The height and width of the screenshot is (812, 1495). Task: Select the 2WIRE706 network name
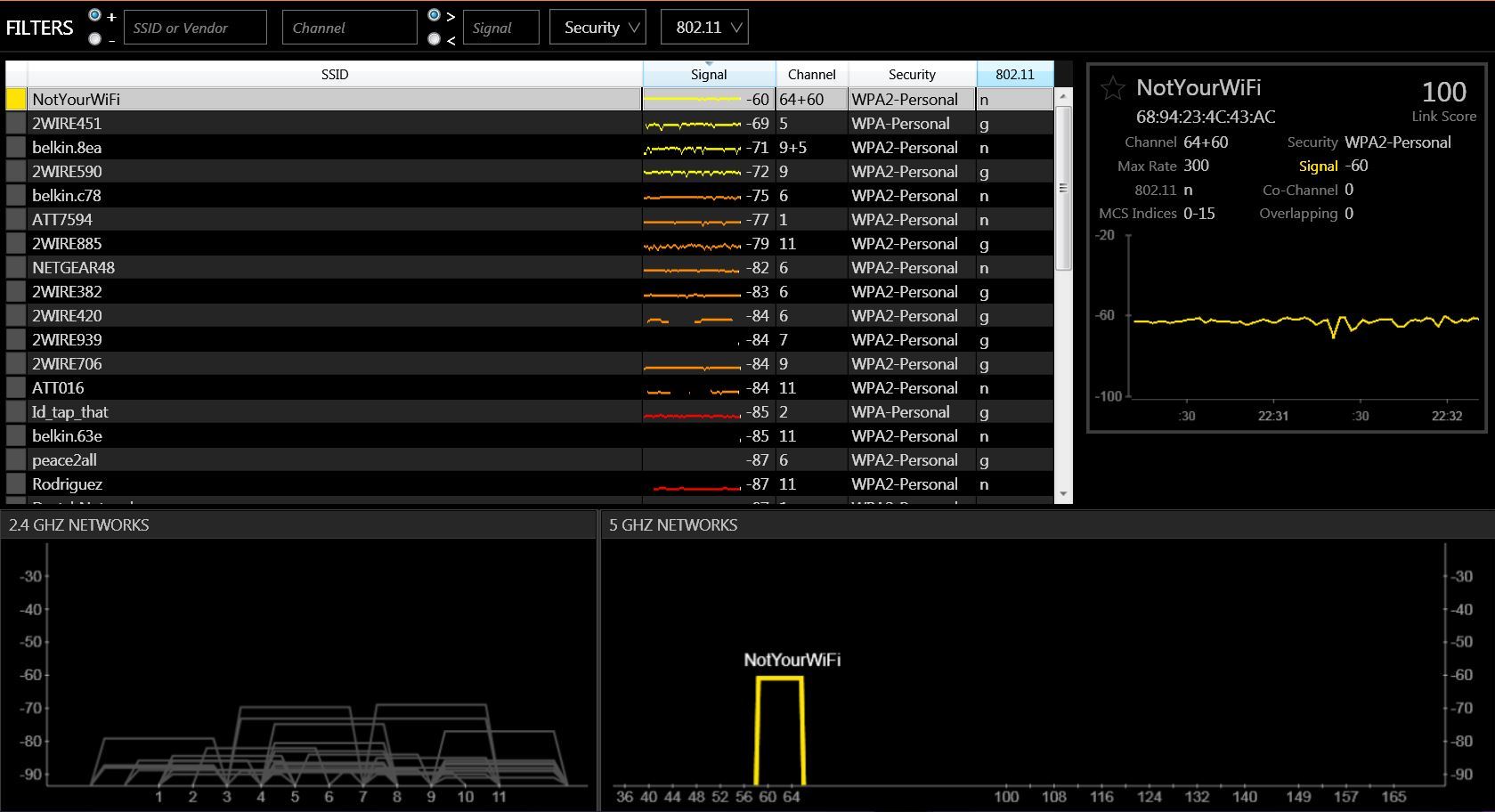coord(67,363)
